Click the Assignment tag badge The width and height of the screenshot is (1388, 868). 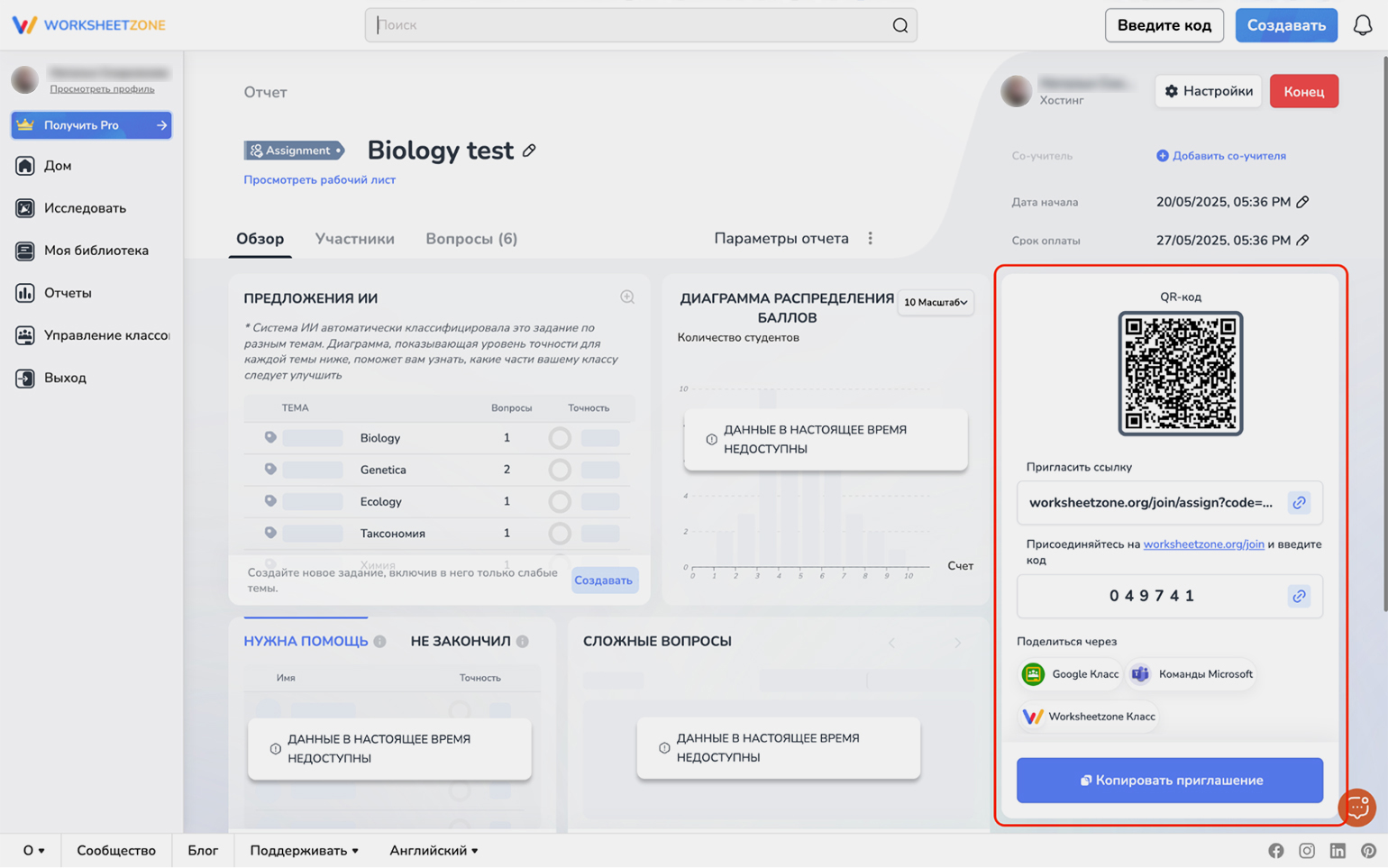click(294, 151)
